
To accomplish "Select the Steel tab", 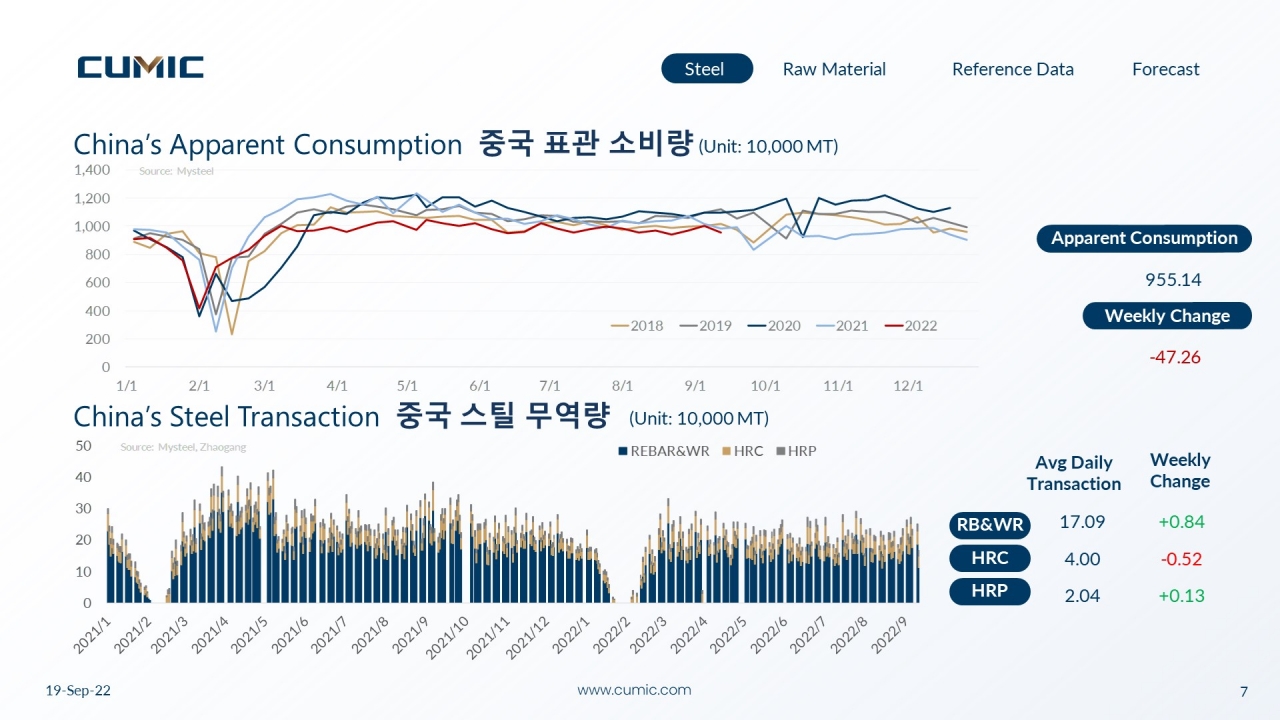I will 706,68.
